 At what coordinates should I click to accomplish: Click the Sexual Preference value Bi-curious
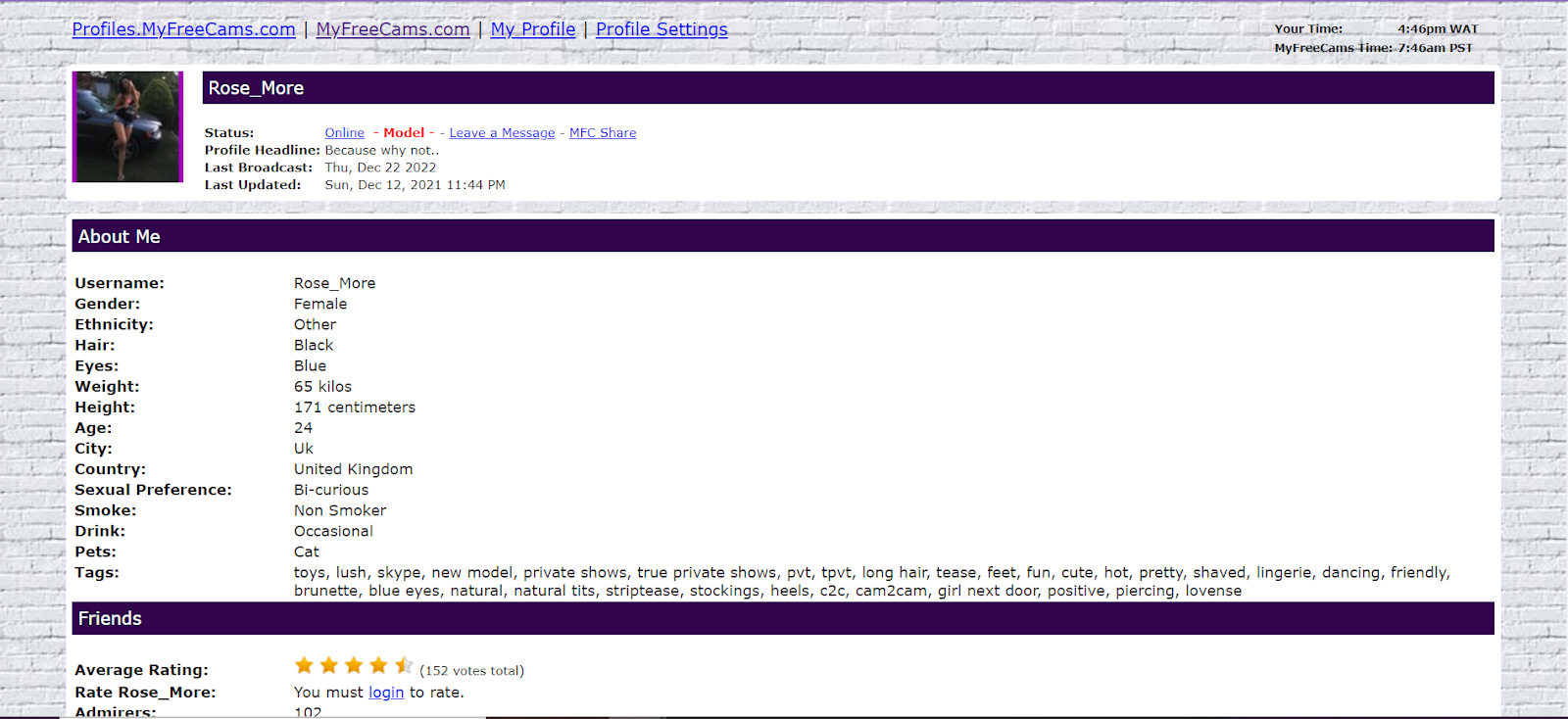(331, 490)
